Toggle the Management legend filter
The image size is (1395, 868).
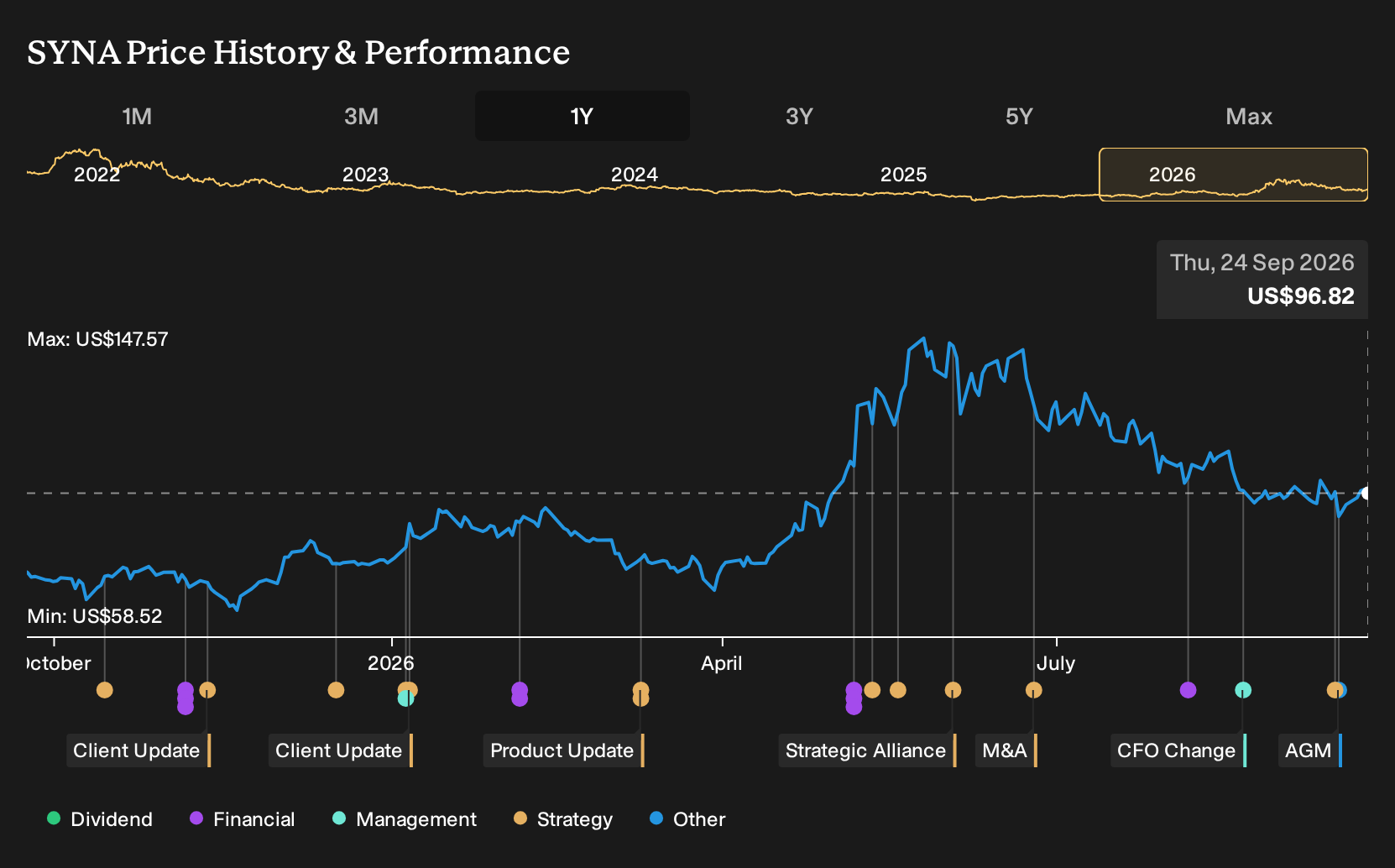[x=405, y=819]
